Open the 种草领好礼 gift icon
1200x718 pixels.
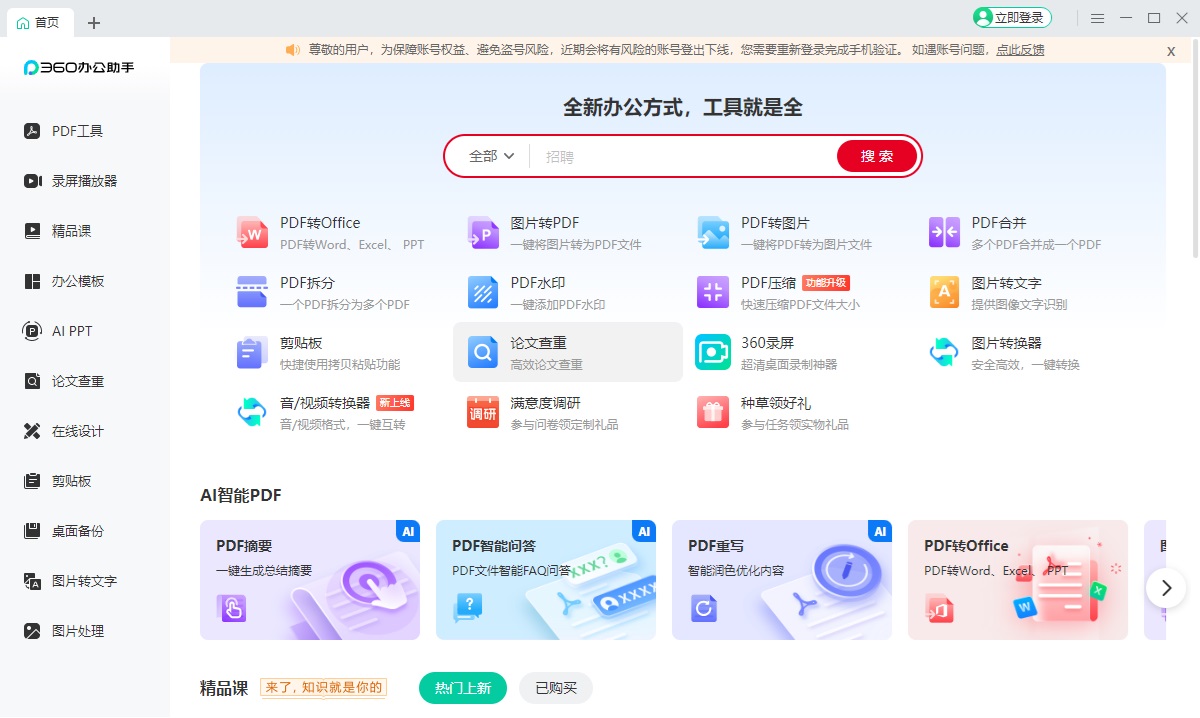(x=713, y=412)
